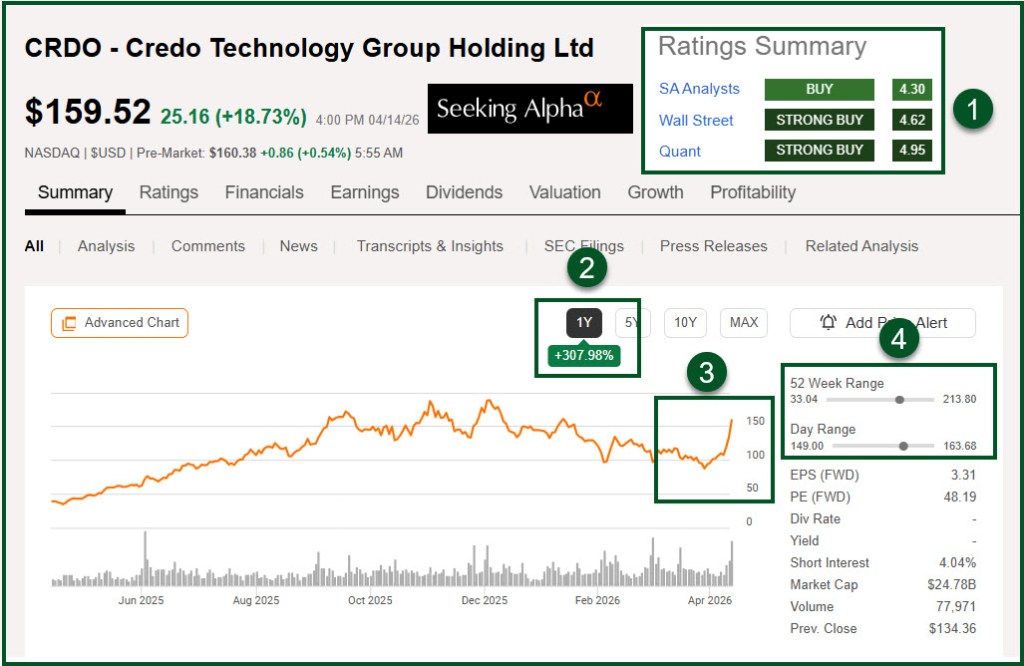Click the 52 Week Range slider marker
1024x666 pixels.
click(900, 399)
